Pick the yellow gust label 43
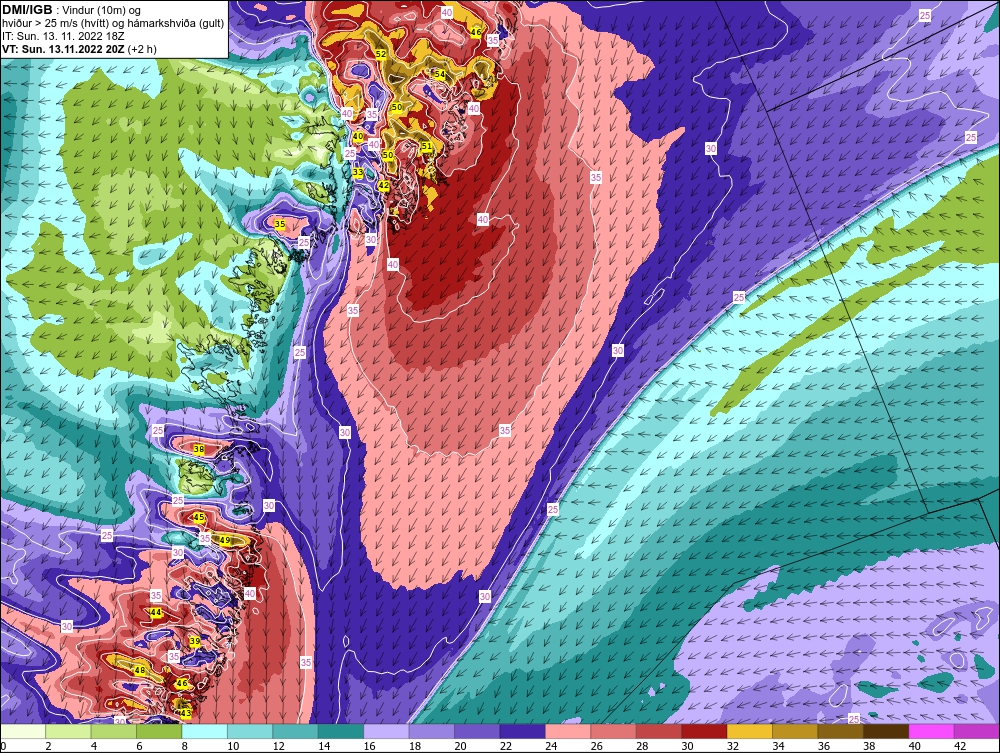Screen dimensions: 1000x753 (186, 713)
